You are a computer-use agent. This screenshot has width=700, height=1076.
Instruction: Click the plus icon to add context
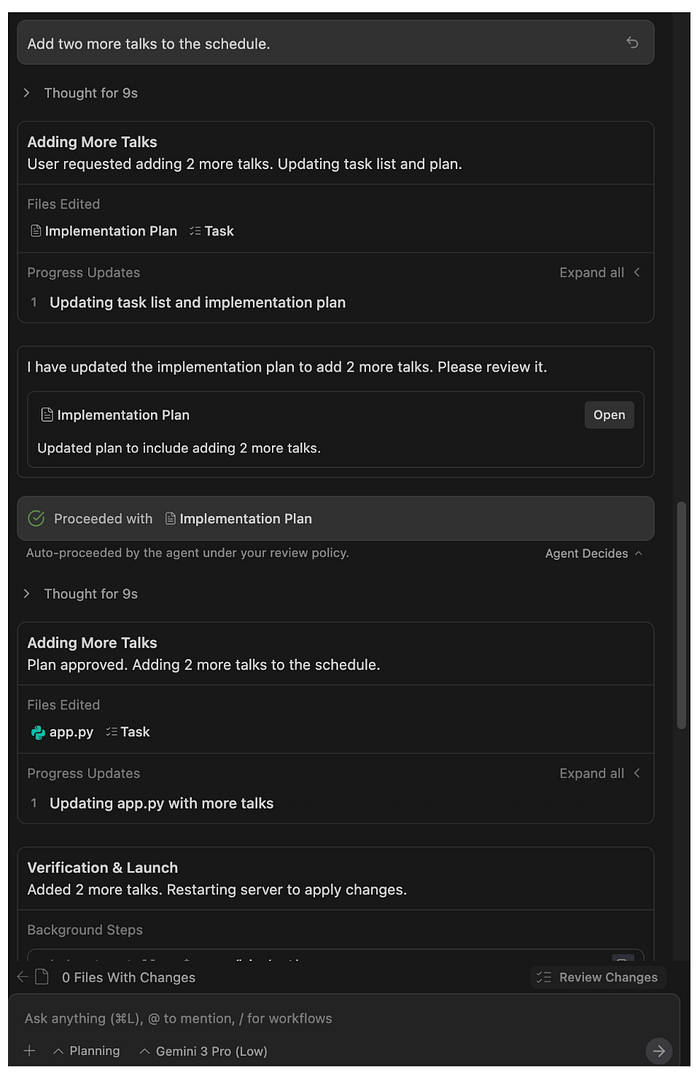30,1051
